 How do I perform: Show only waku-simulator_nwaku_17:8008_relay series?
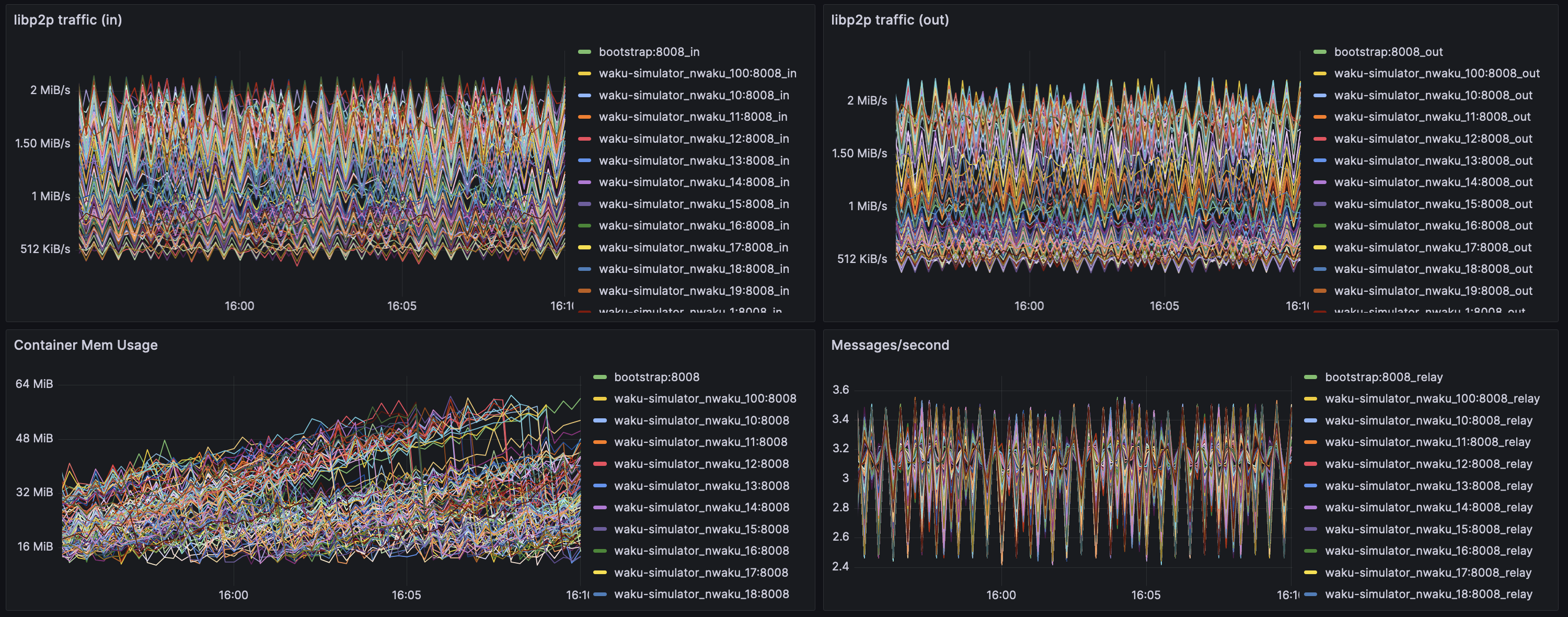point(1428,573)
